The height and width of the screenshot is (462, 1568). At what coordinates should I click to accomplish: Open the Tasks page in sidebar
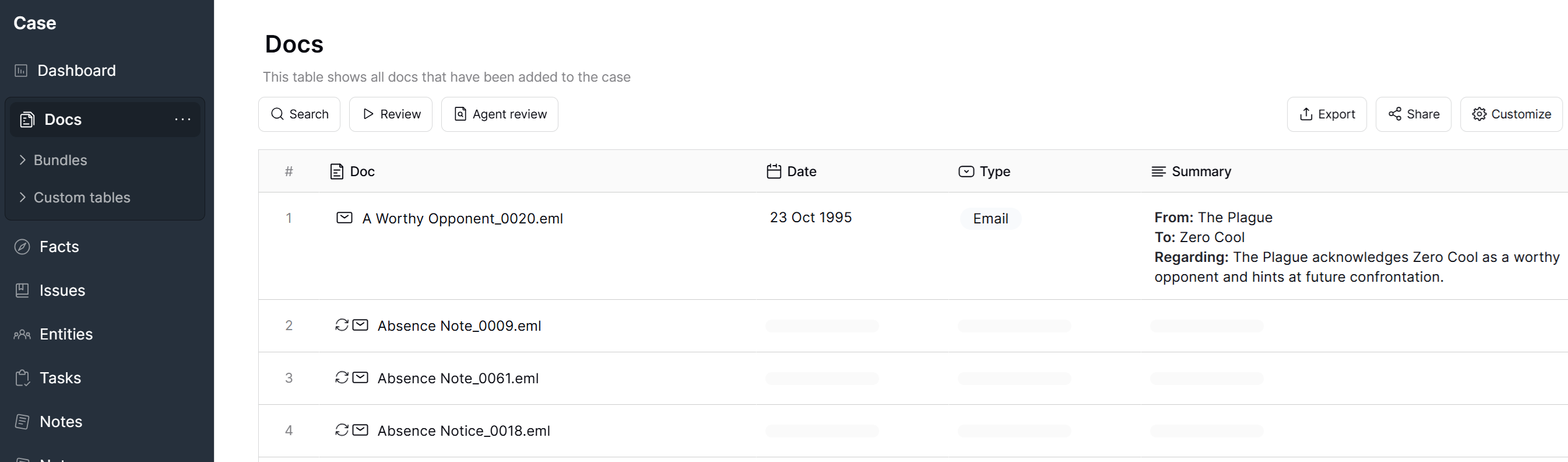[x=59, y=378]
